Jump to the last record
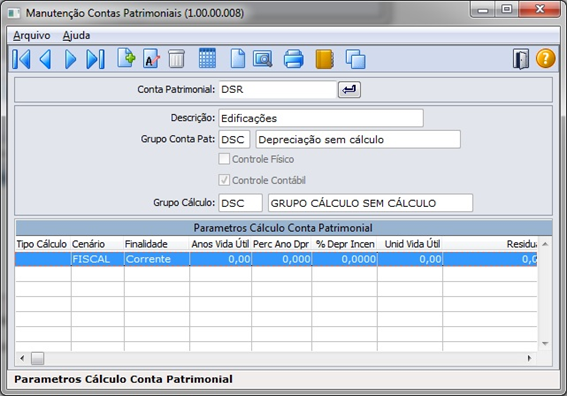The height and width of the screenshot is (396, 567). tap(95, 59)
